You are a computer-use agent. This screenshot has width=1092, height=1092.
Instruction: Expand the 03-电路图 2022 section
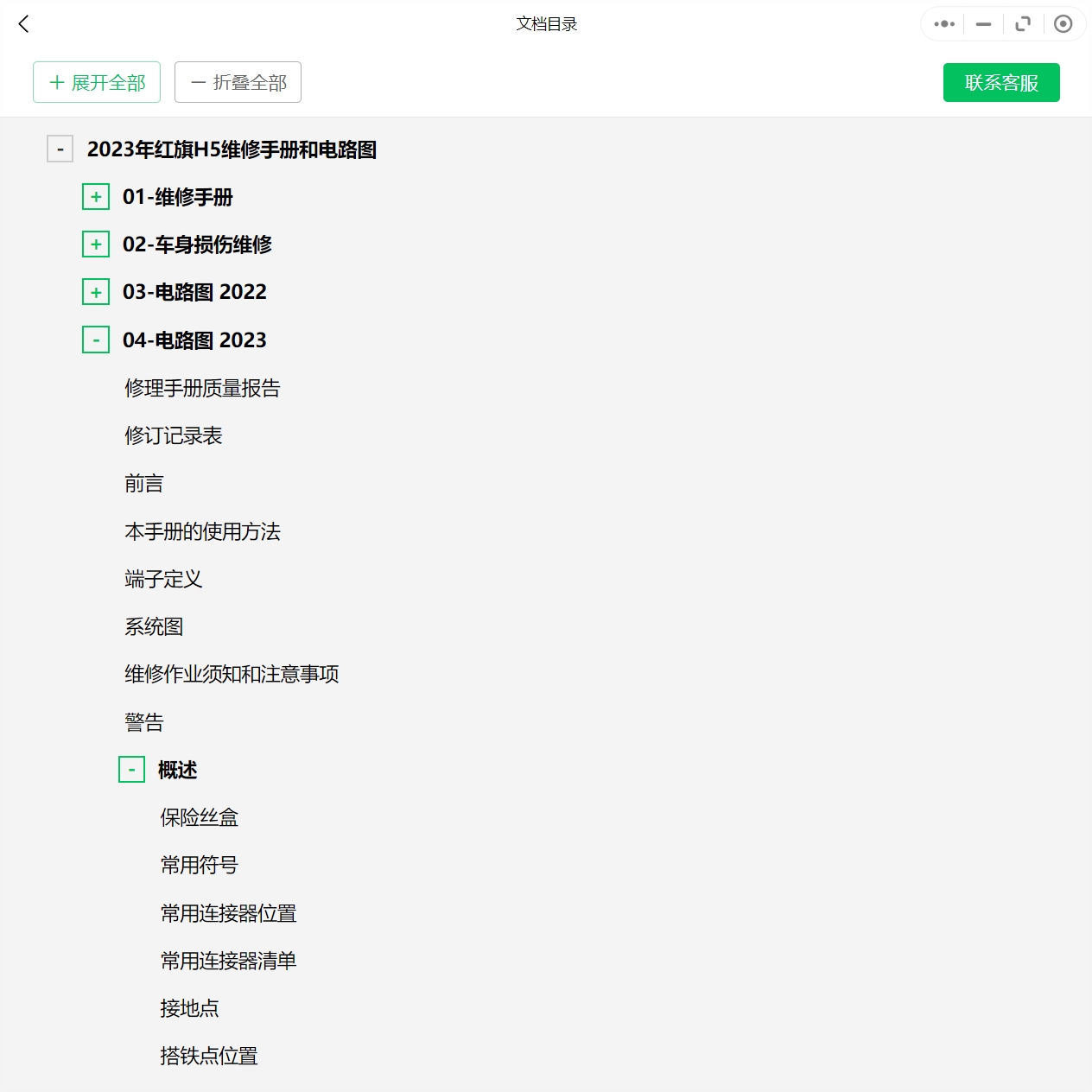(96, 292)
